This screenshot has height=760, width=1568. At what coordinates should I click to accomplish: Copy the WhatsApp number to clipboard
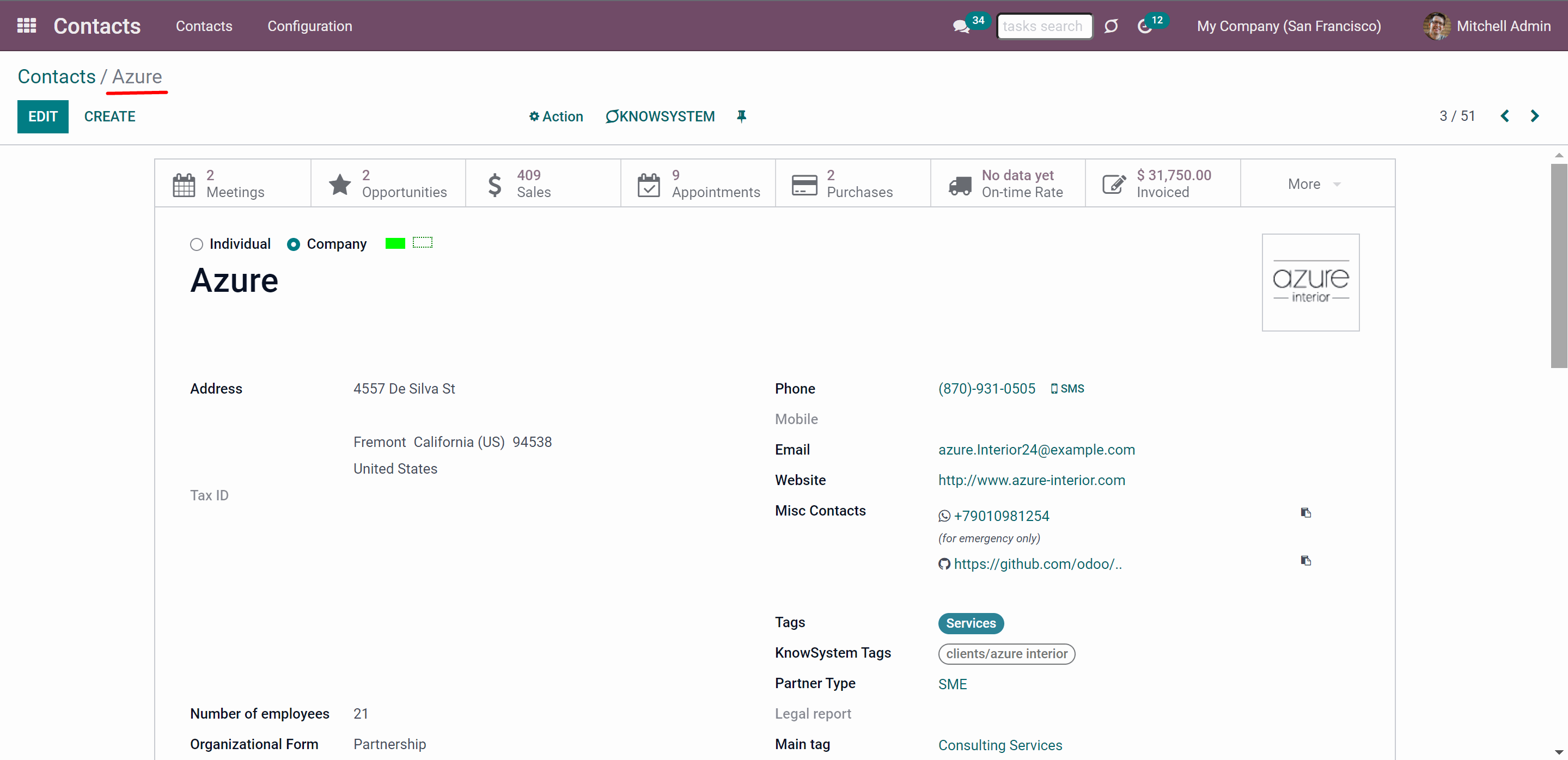1305,513
